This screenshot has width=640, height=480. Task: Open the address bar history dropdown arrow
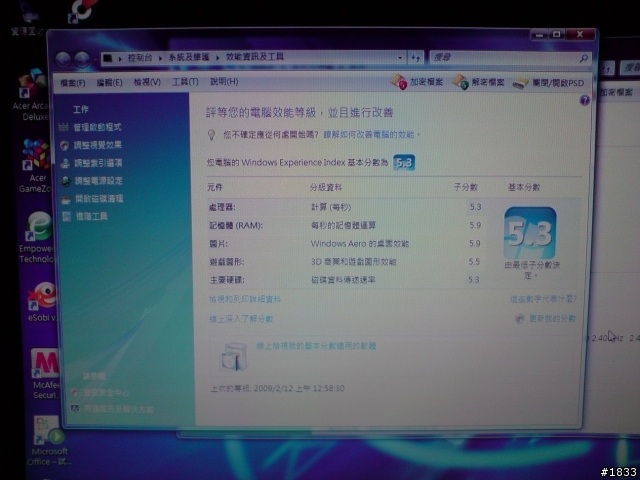pos(400,58)
